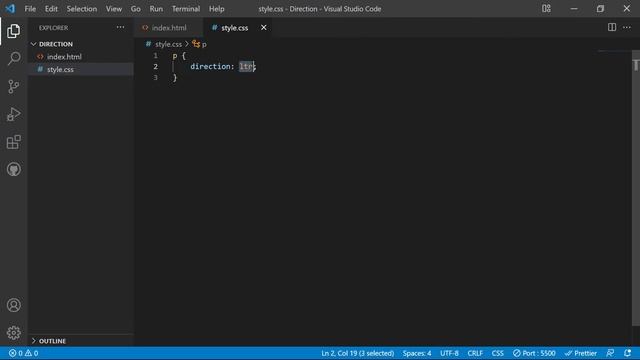Click the Prettier status item
The image size is (640, 360).
[580, 353]
